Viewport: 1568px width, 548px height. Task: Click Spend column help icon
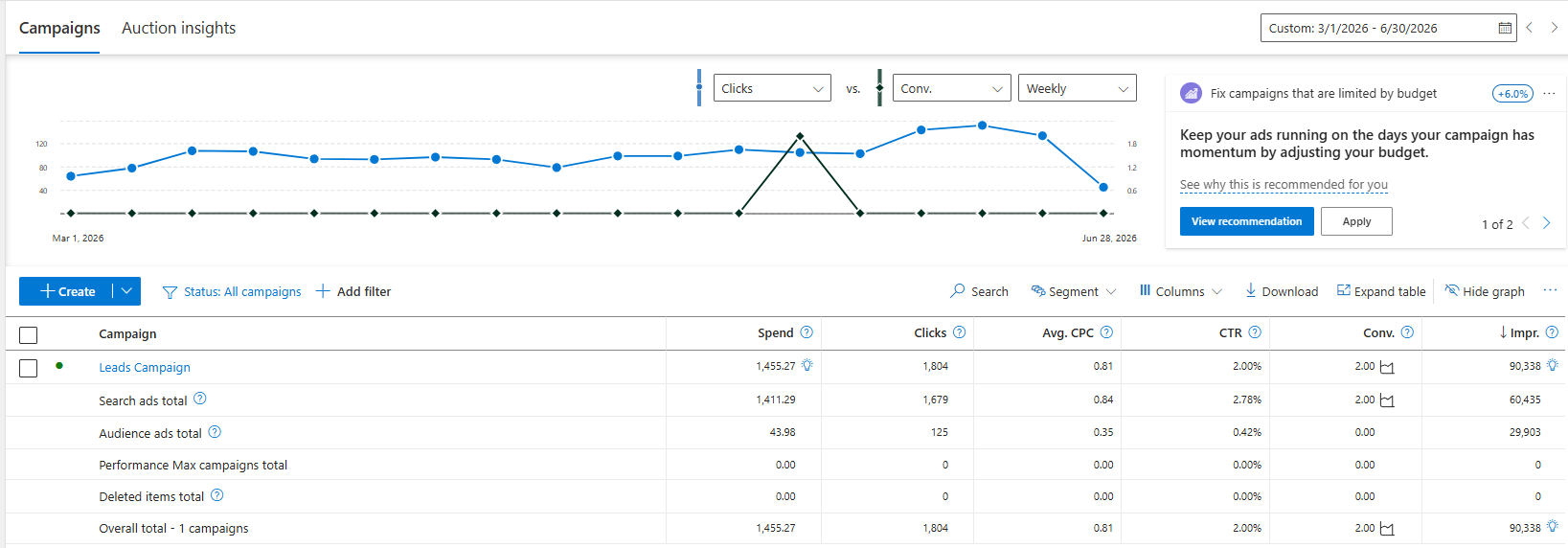point(807,332)
